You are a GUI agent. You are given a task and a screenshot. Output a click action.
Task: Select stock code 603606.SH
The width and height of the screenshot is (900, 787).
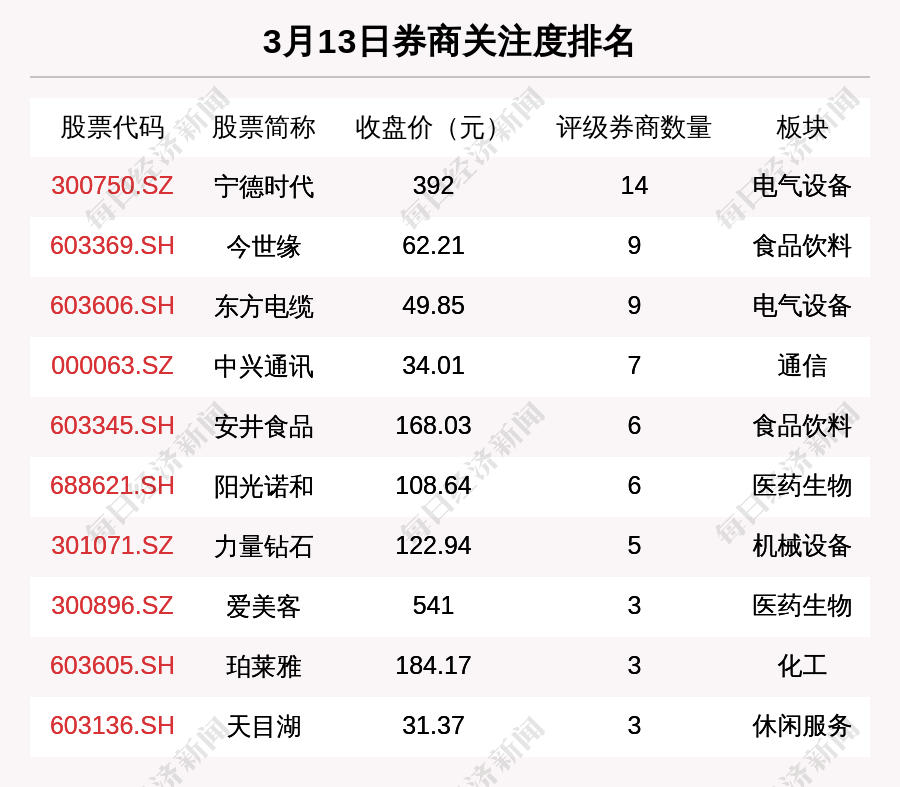click(112, 306)
